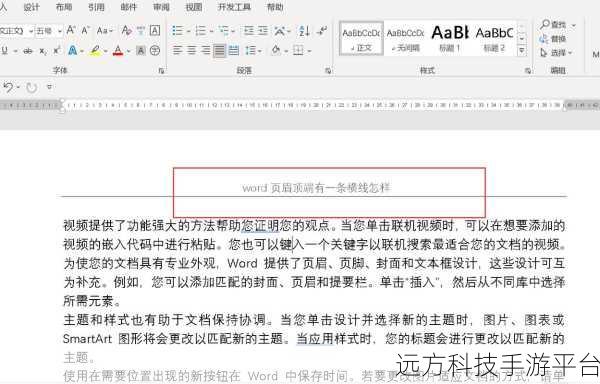Open the 引用 tab
Screen dimensions: 600x384
pos(96,7)
